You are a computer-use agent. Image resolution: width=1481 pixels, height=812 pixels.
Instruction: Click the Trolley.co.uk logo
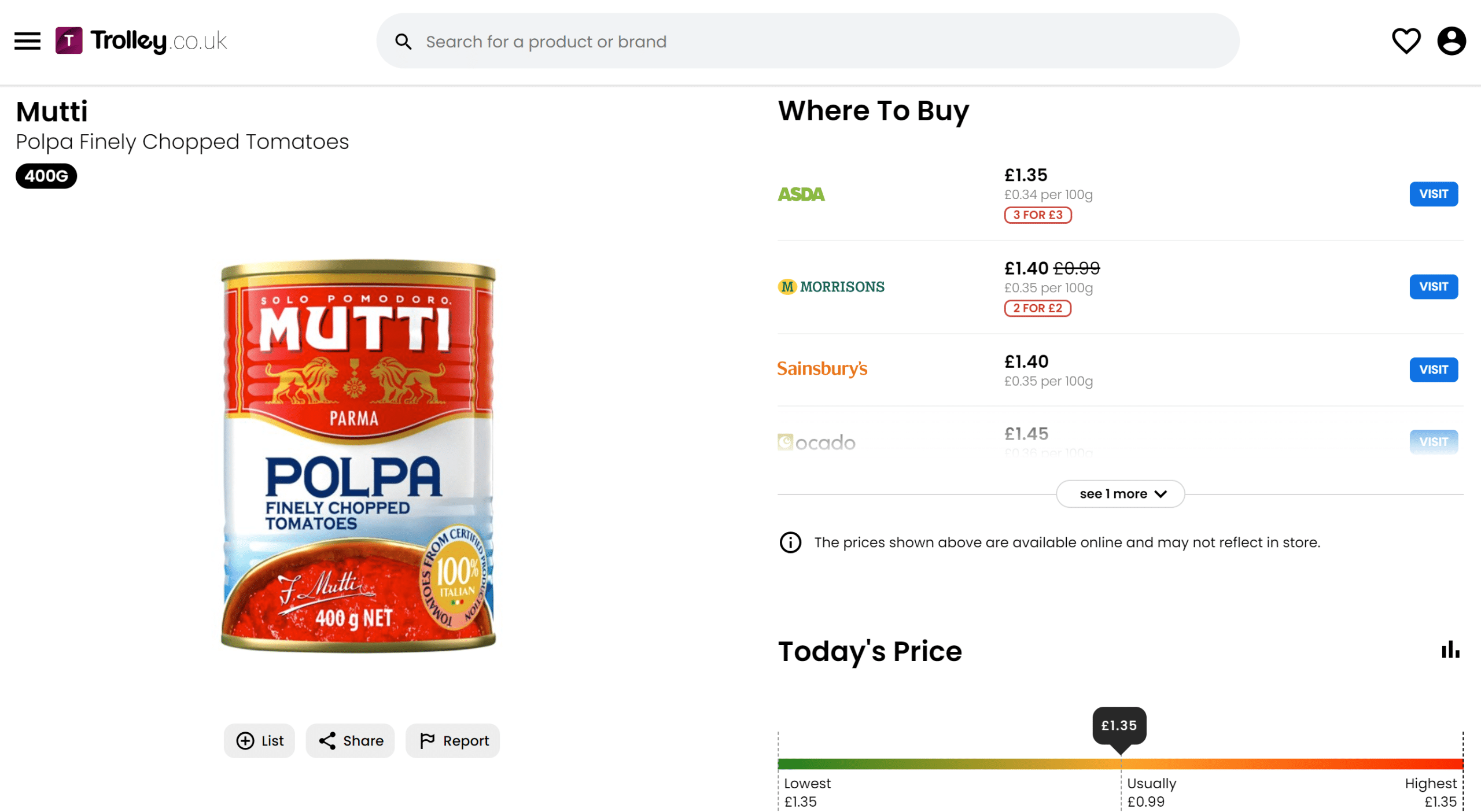(141, 41)
